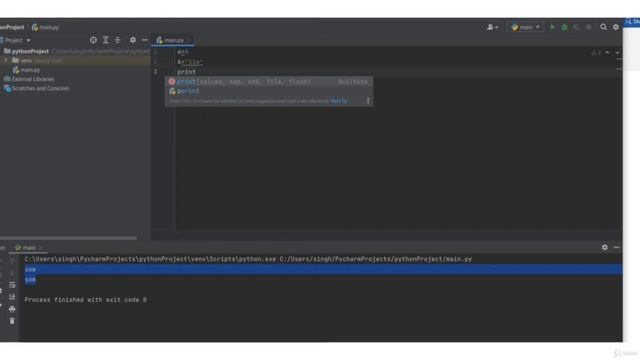Run the main configuration with the green play icon
Image resolution: width=640 pixels, height=360 pixels.
click(552, 27)
